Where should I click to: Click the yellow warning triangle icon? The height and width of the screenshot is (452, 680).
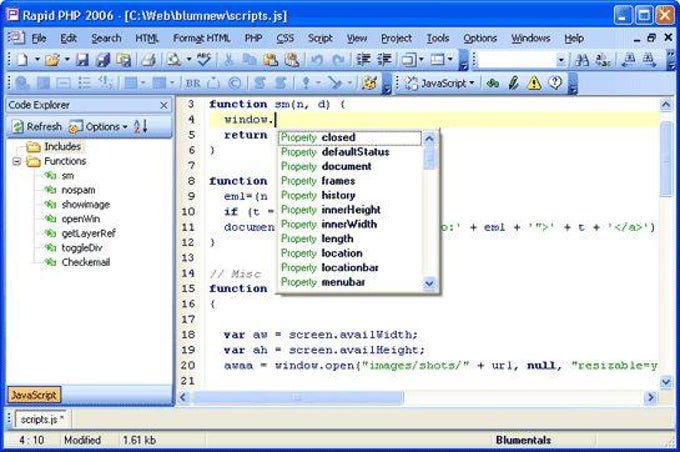pos(534,83)
